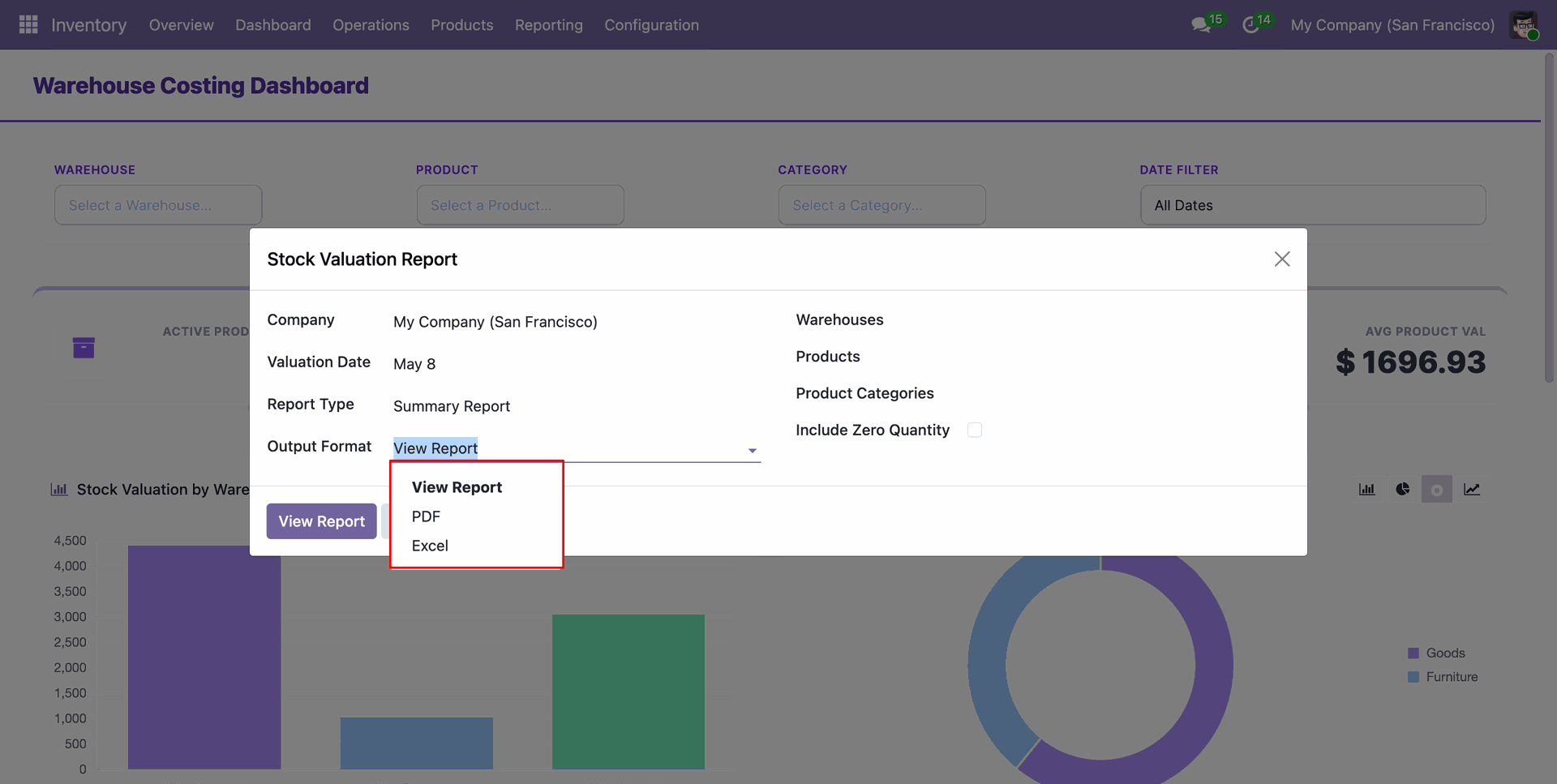This screenshot has height=784, width=1557.
Task: Open the Select a Product field
Action: click(x=520, y=205)
